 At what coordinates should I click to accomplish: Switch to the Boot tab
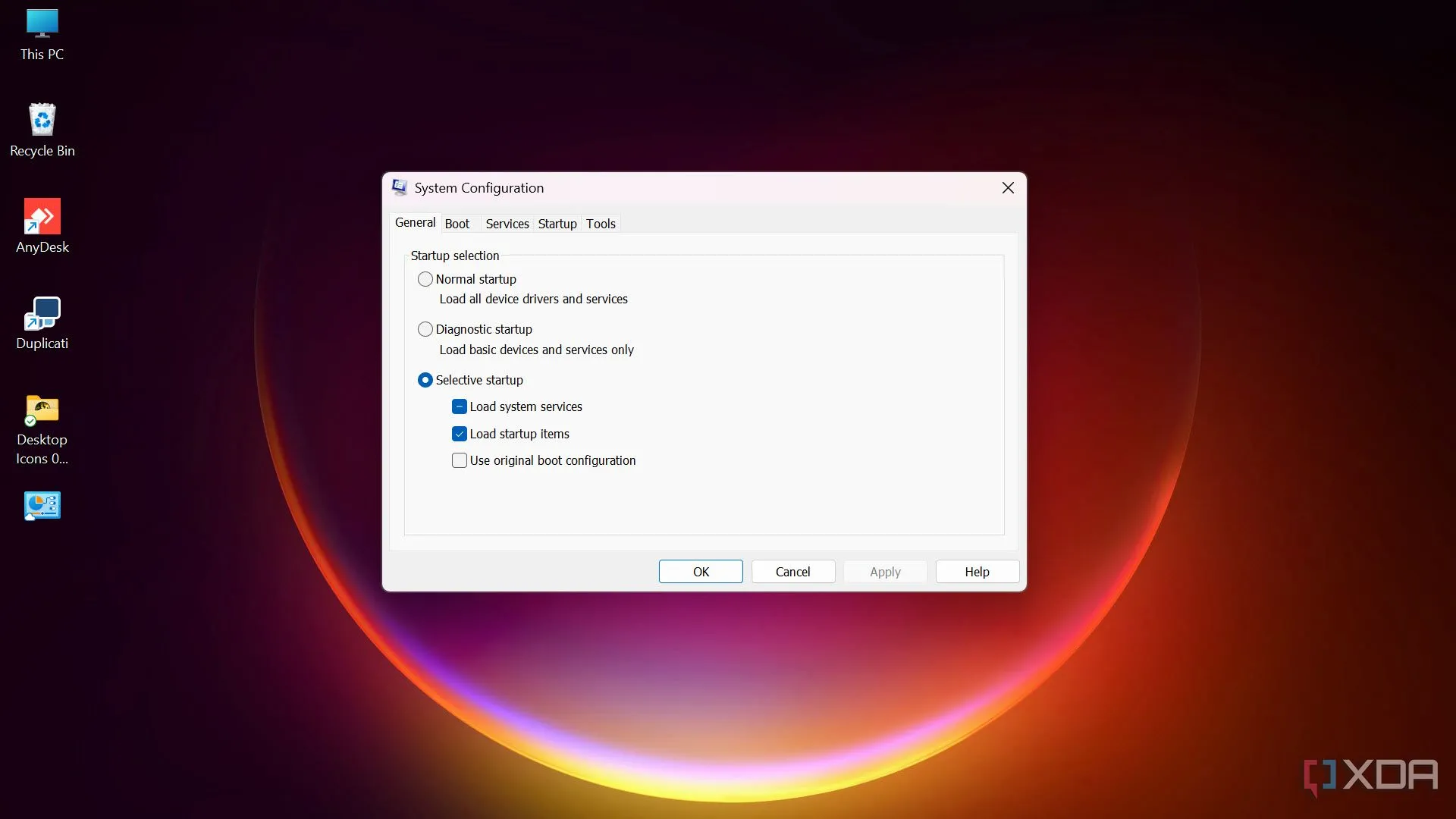[x=457, y=224]
